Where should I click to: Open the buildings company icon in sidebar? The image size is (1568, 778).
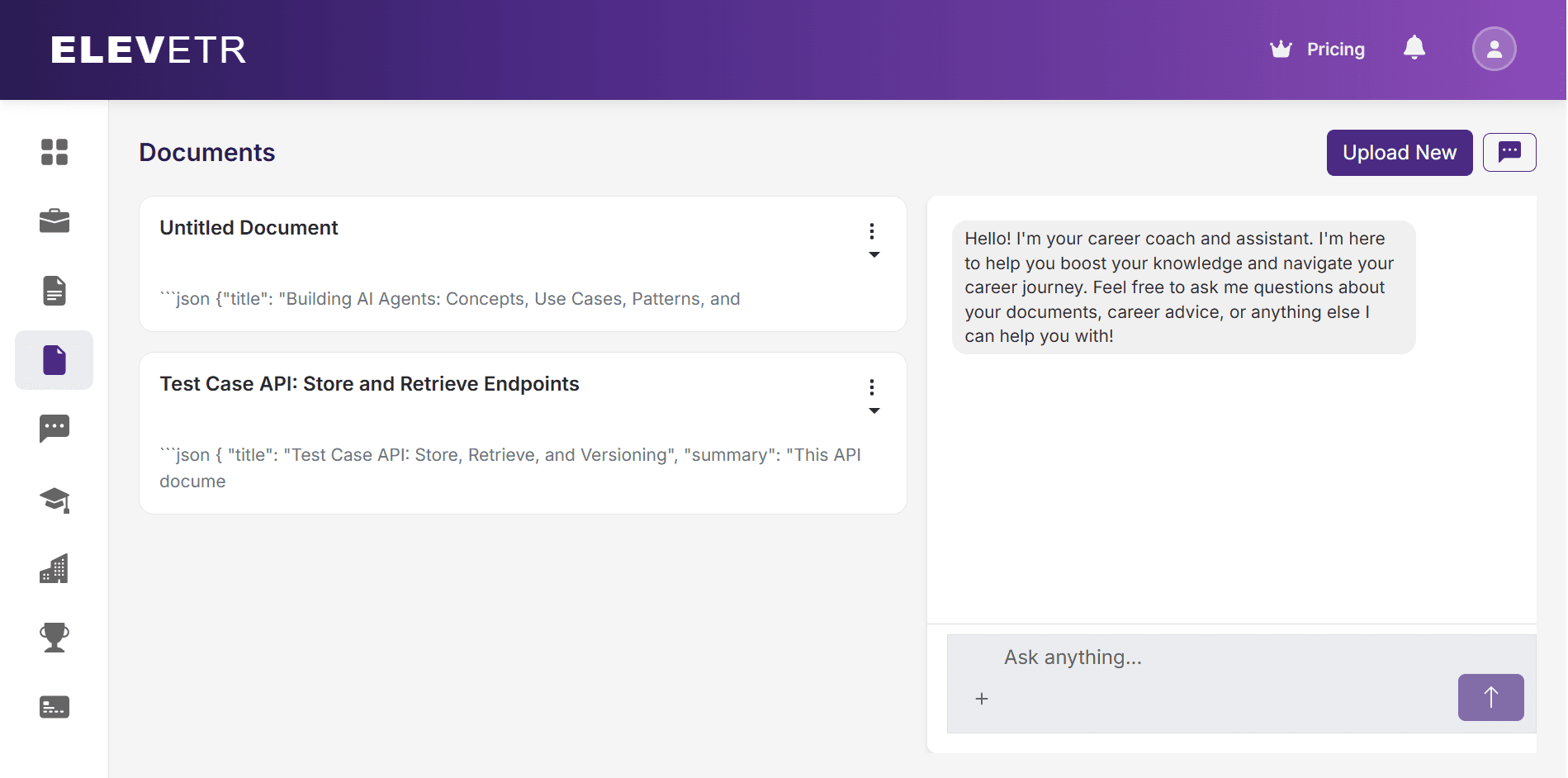point(54,569)
